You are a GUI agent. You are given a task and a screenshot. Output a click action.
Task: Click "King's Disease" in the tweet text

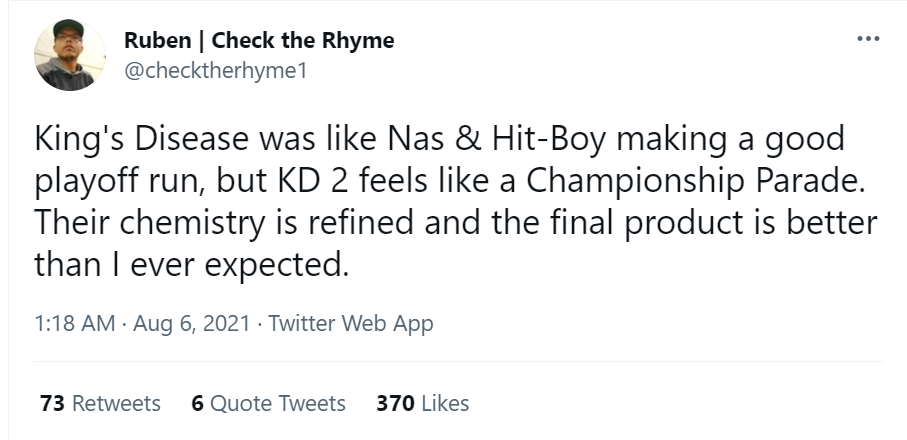[x=122, y=138]
